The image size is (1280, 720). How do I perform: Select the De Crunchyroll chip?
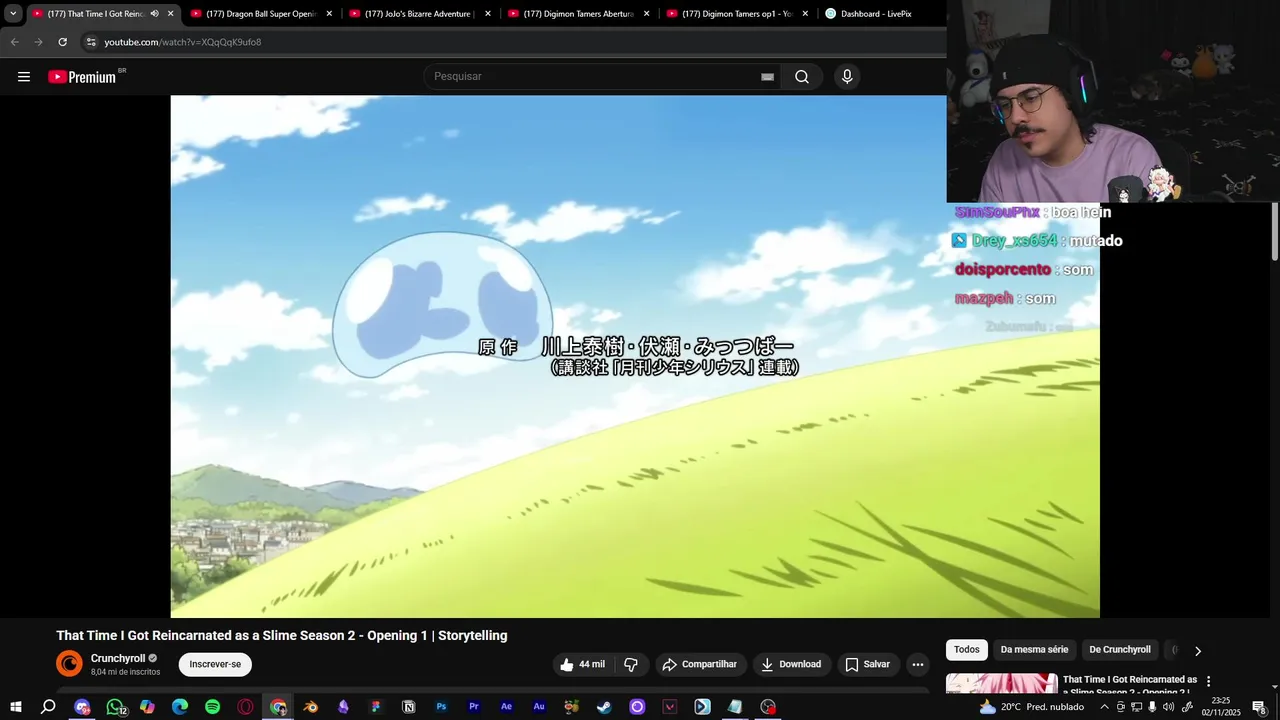point(1120,650)
